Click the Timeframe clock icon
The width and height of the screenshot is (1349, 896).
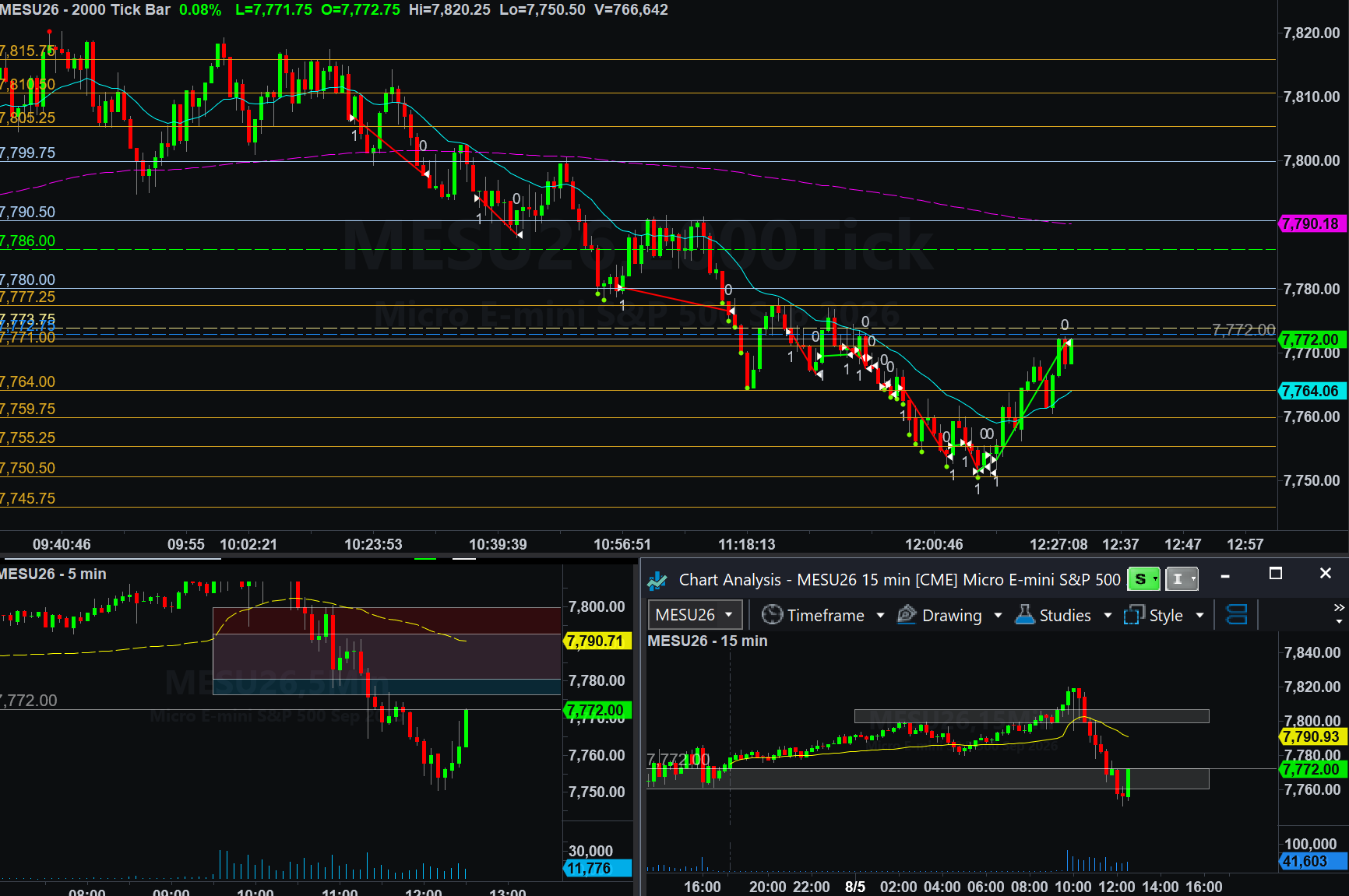pyautogui.click(x=772, y=615)
